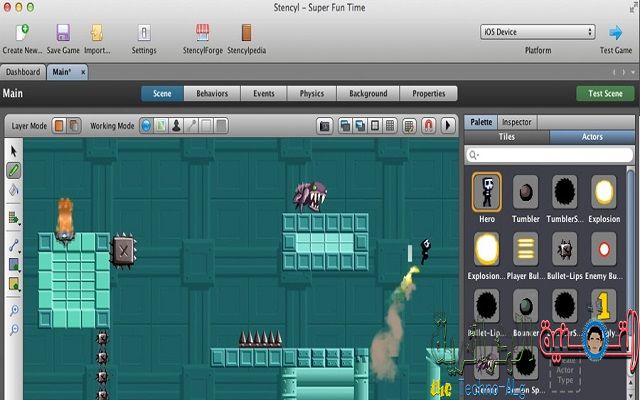Toggle the magnet snapping button
Screen dimensions: 640x400
427,126
